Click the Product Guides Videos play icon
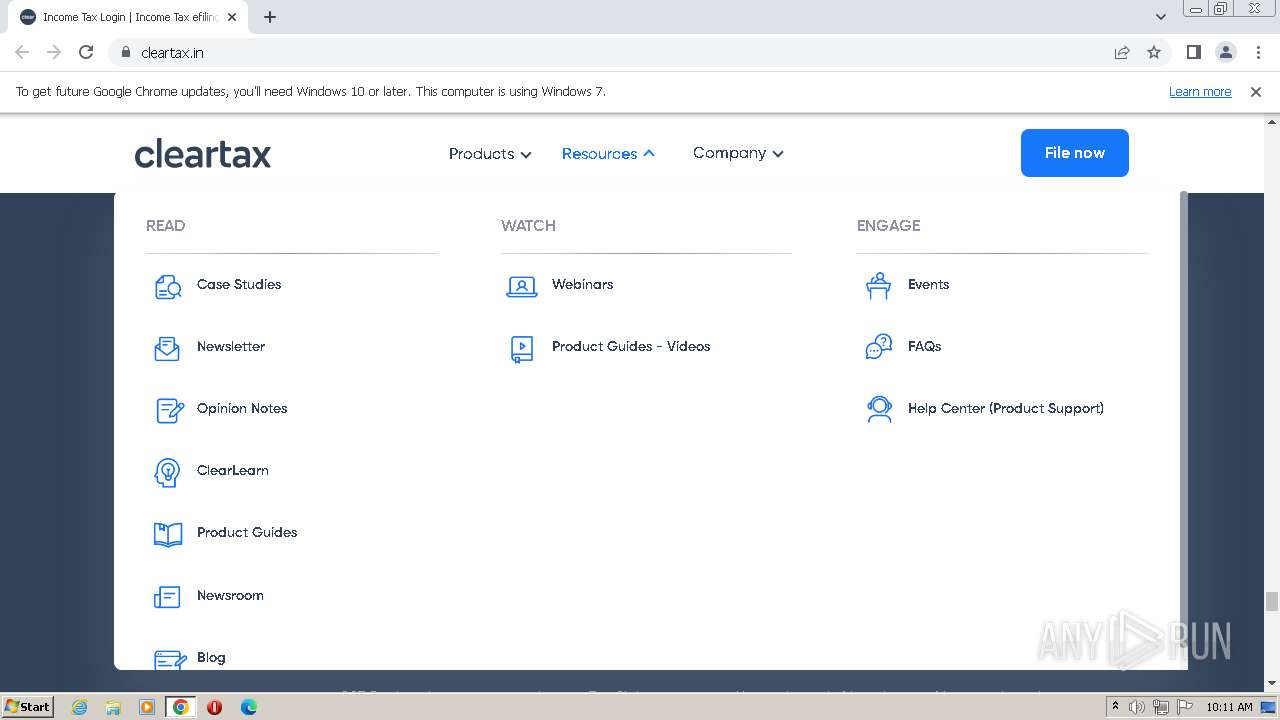1280x720 pixels. [522, 348]
